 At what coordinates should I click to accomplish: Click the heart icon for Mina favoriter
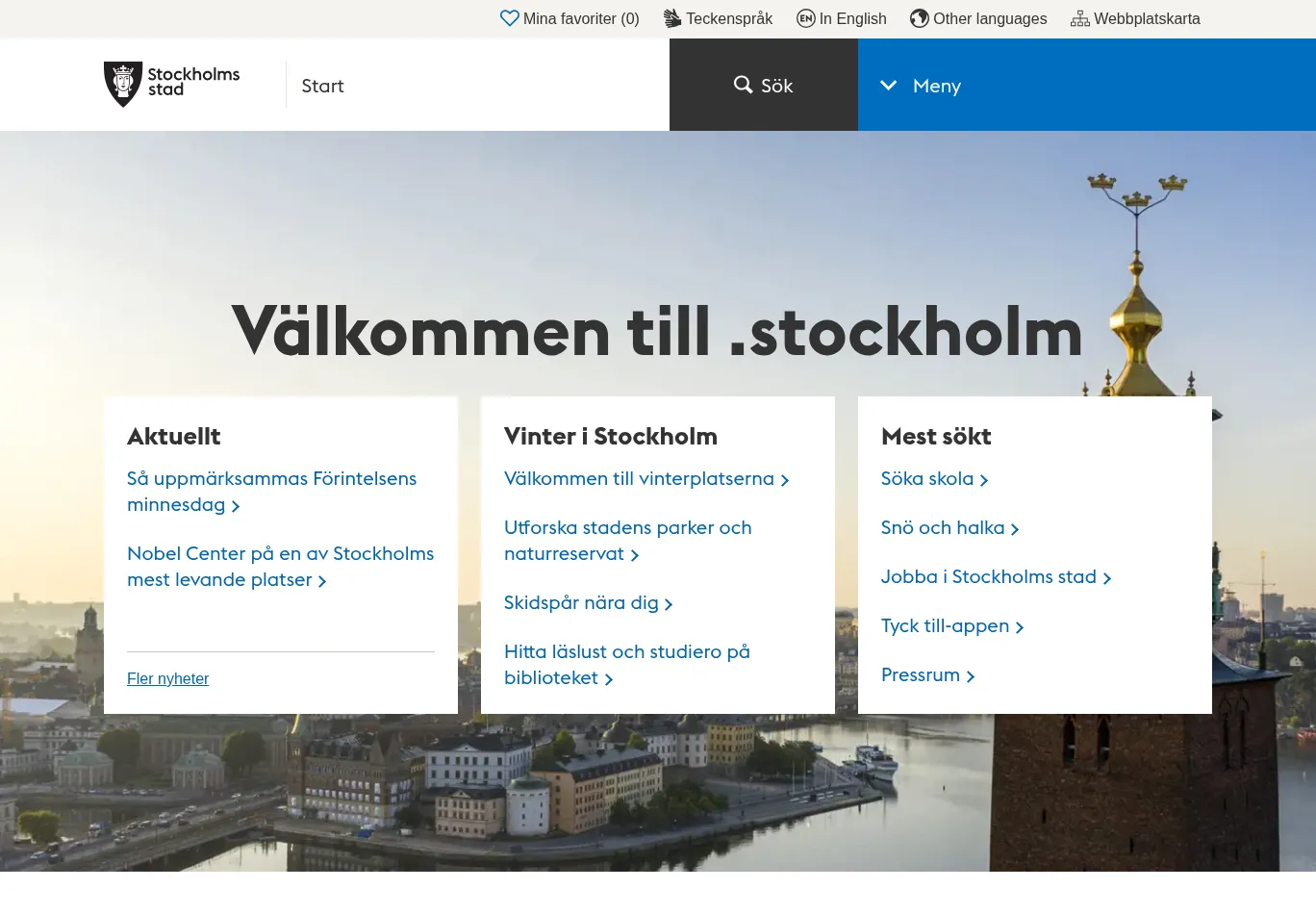[509, 18]
